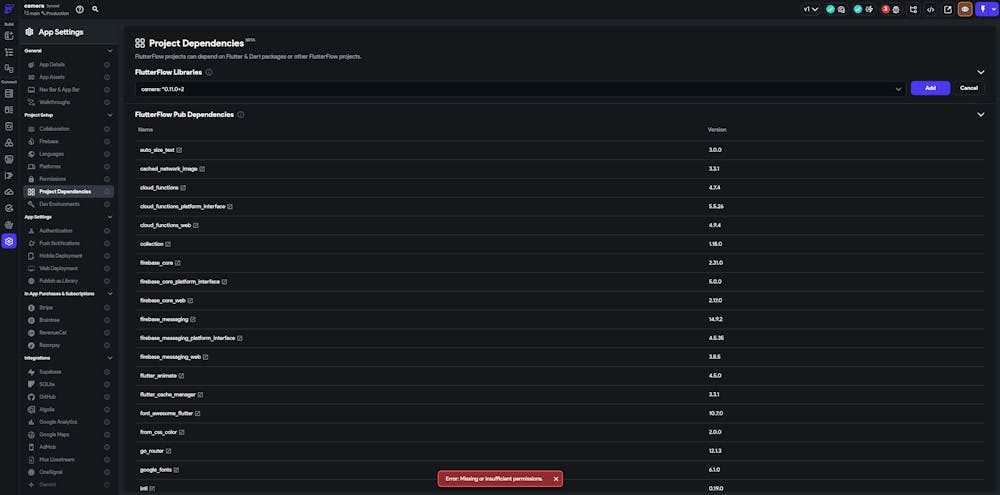Click the cached_network_image package name
The width and height of the screenshot is (1000, 495).
pos(168,169)
